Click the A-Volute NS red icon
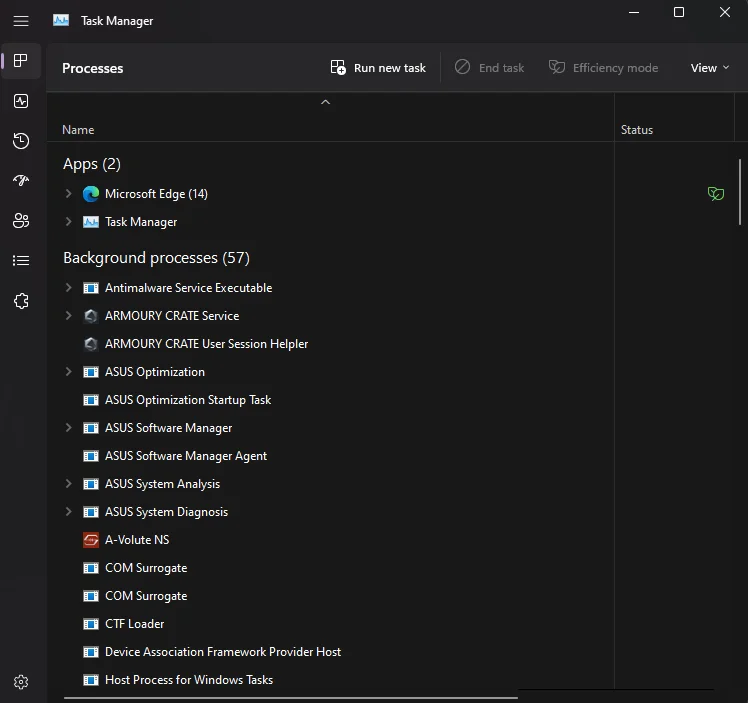The width and height of the screenshot is (748, 703). click(x=91, y=540)
